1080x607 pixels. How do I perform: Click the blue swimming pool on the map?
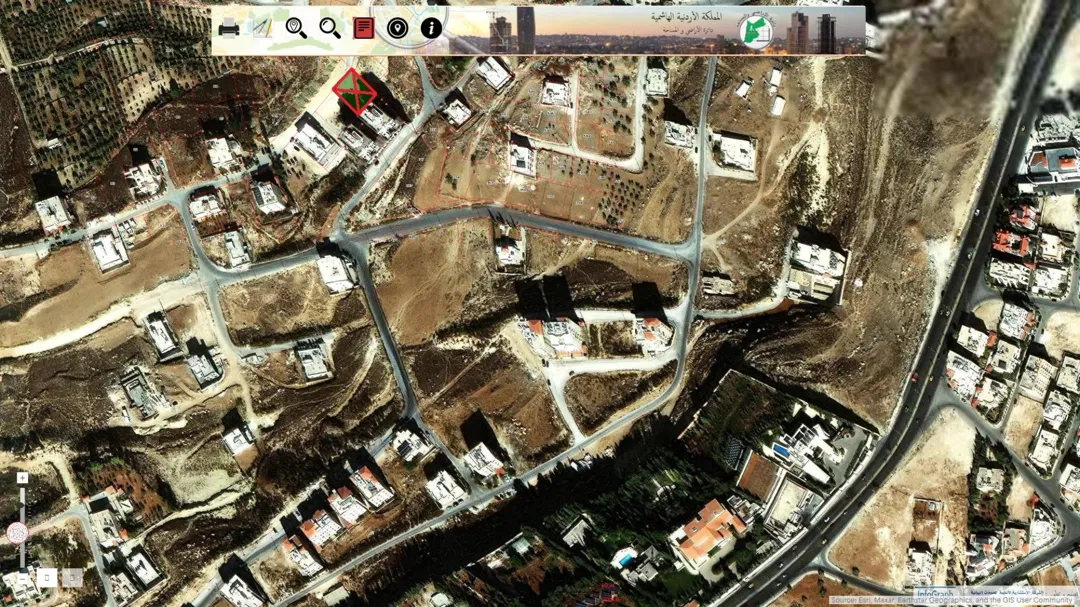[x=782, y=451]
